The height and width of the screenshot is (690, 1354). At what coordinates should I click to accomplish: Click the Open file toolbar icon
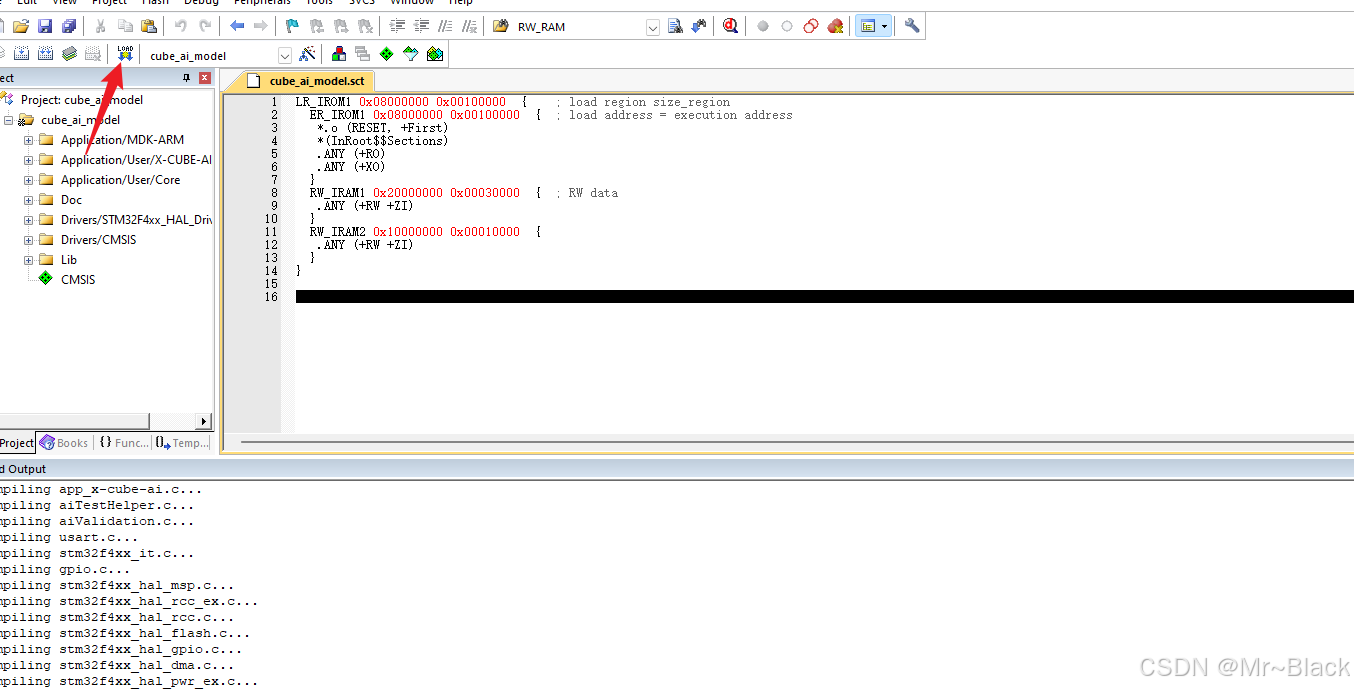[x=21, y=26]
